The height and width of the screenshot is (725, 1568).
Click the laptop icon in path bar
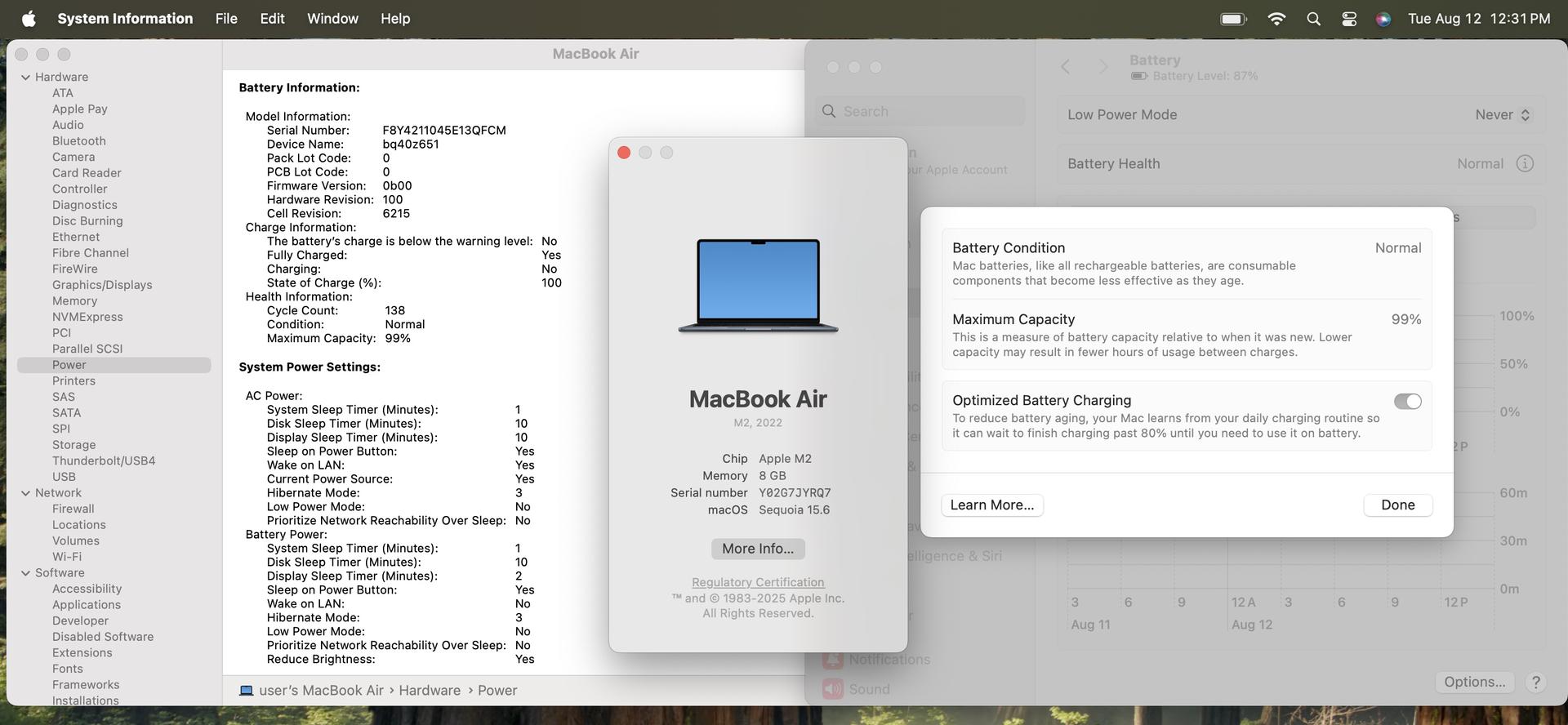pyautogui.click(x=246, y=691)
